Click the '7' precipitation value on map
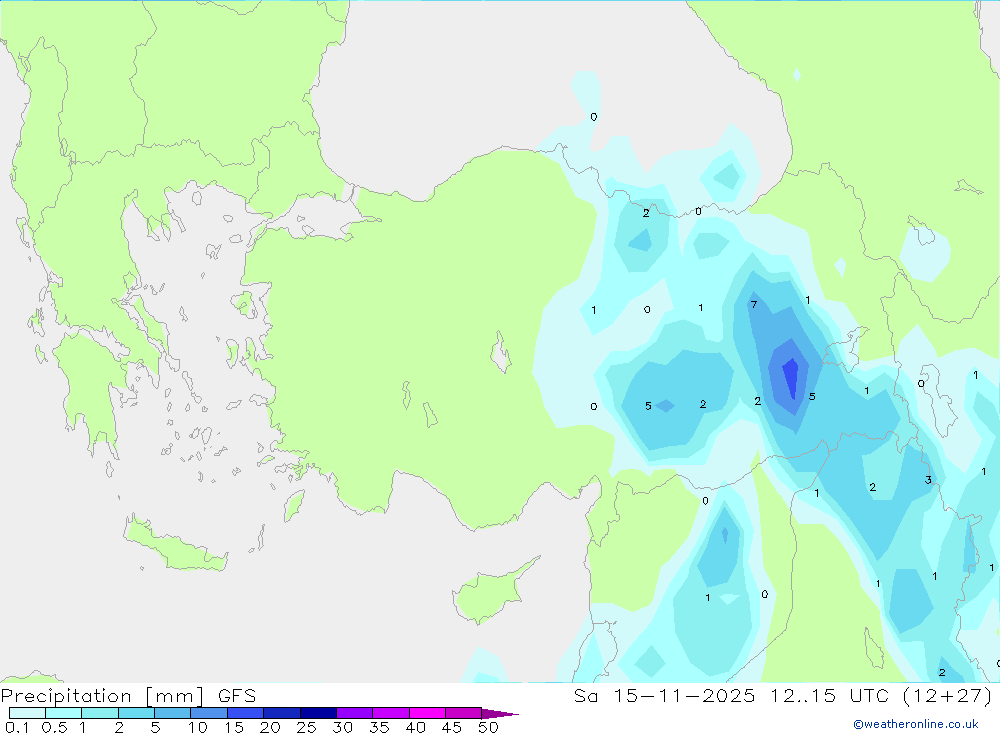Screen dimensions: 1000x733 [754, 304]
